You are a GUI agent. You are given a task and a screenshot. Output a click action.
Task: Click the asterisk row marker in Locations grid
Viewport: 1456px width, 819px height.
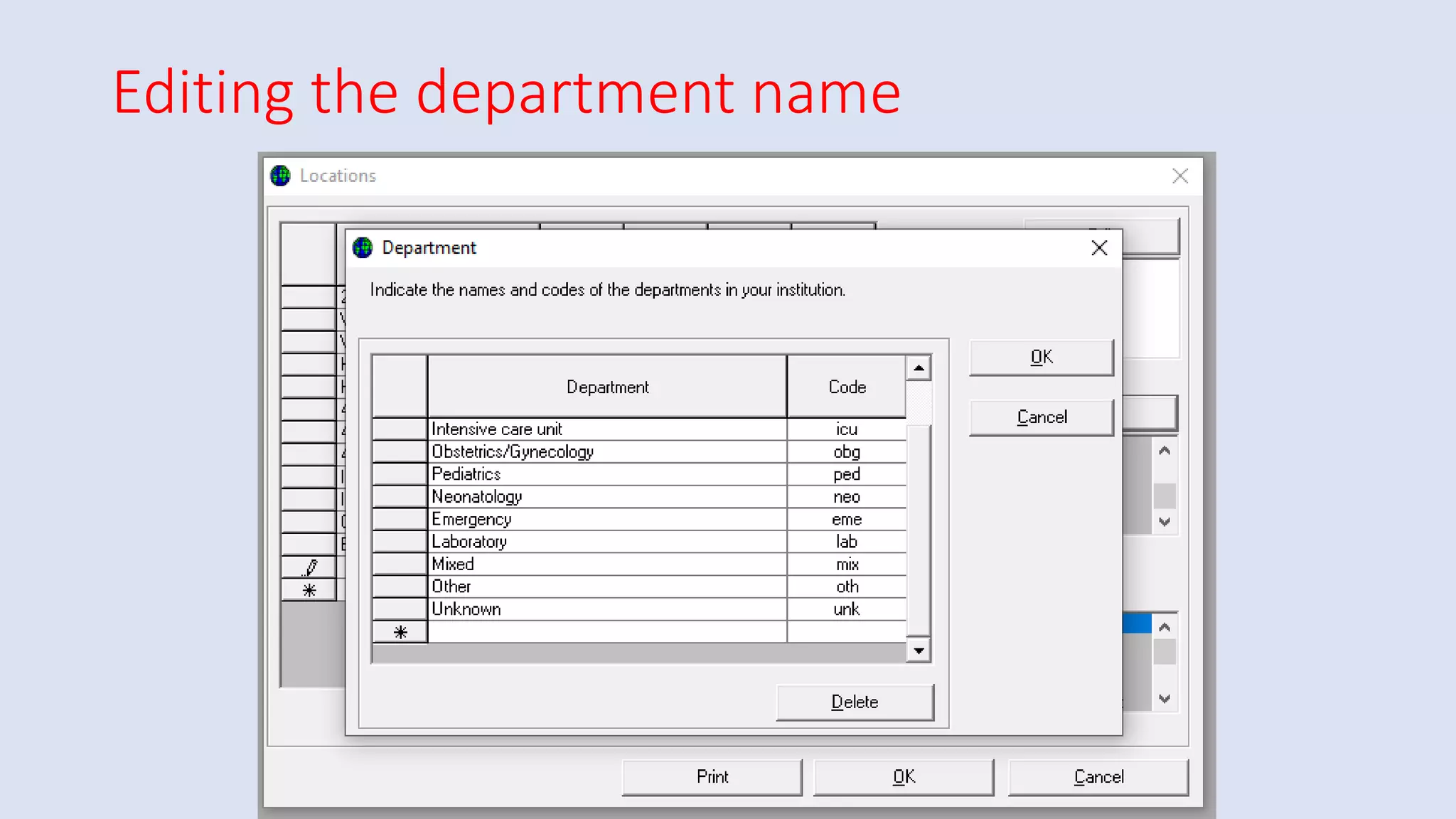[309, 590]
